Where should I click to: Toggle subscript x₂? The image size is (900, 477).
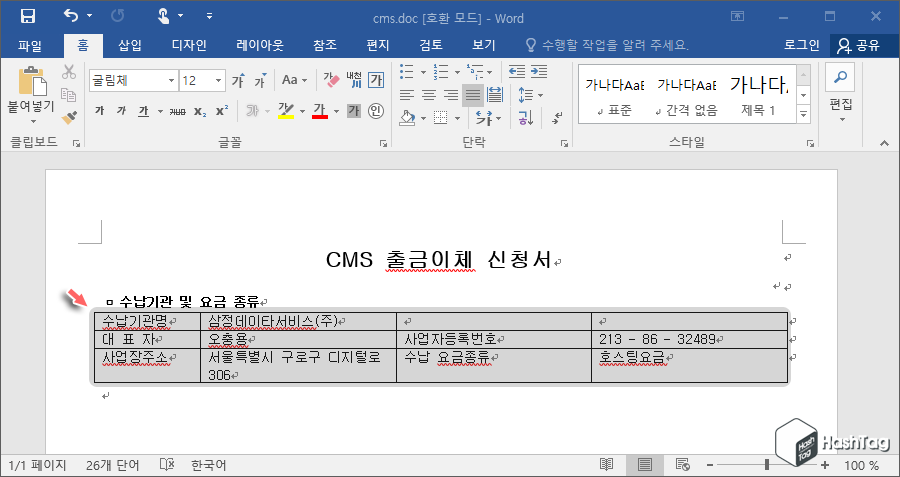tap(200, 111)
